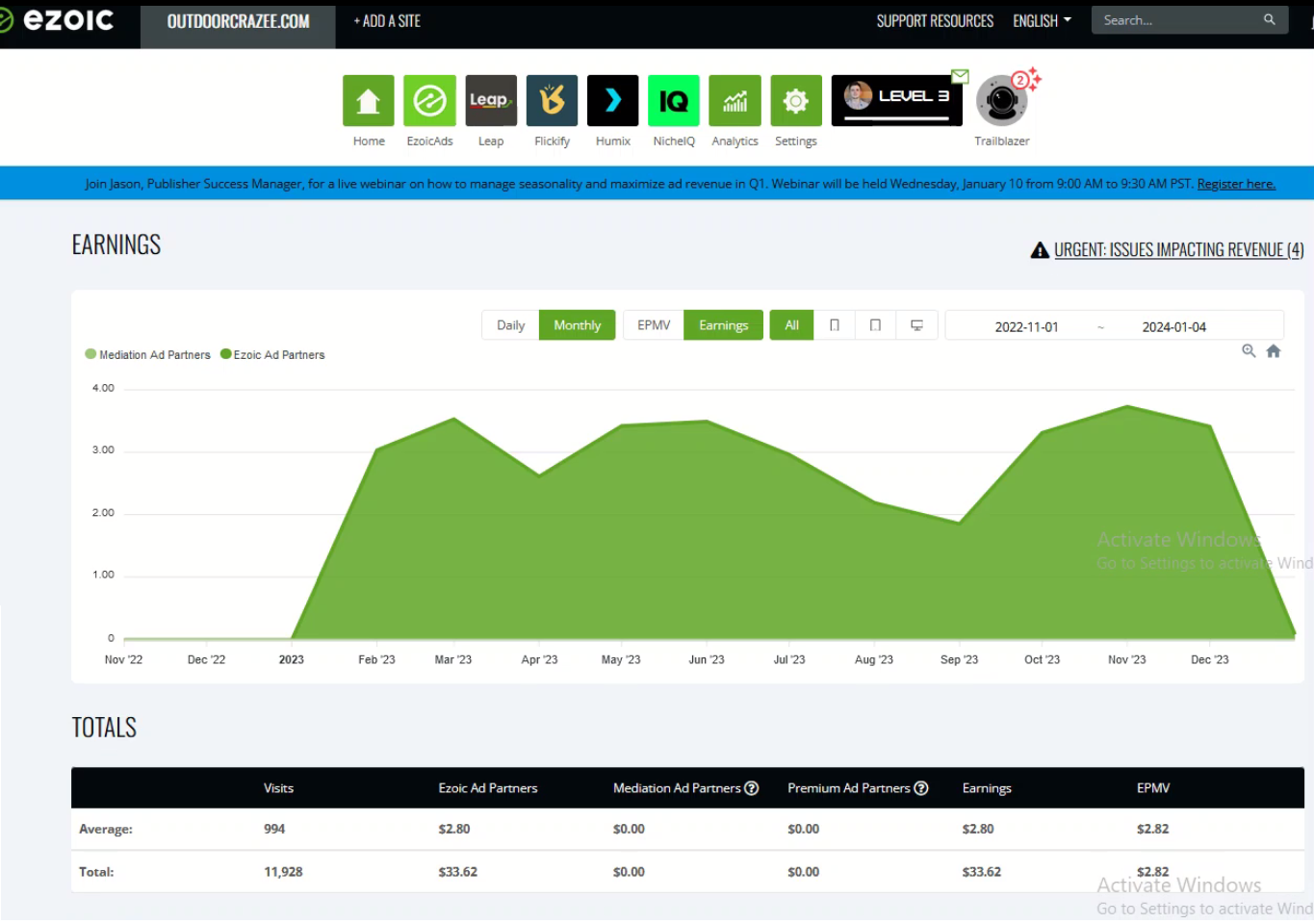Select the first mobile device filter icon

click(x=835, y=325)
